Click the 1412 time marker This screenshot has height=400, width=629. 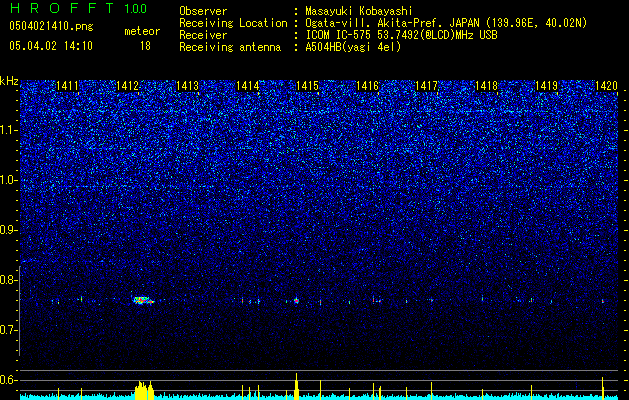[127, 86]
